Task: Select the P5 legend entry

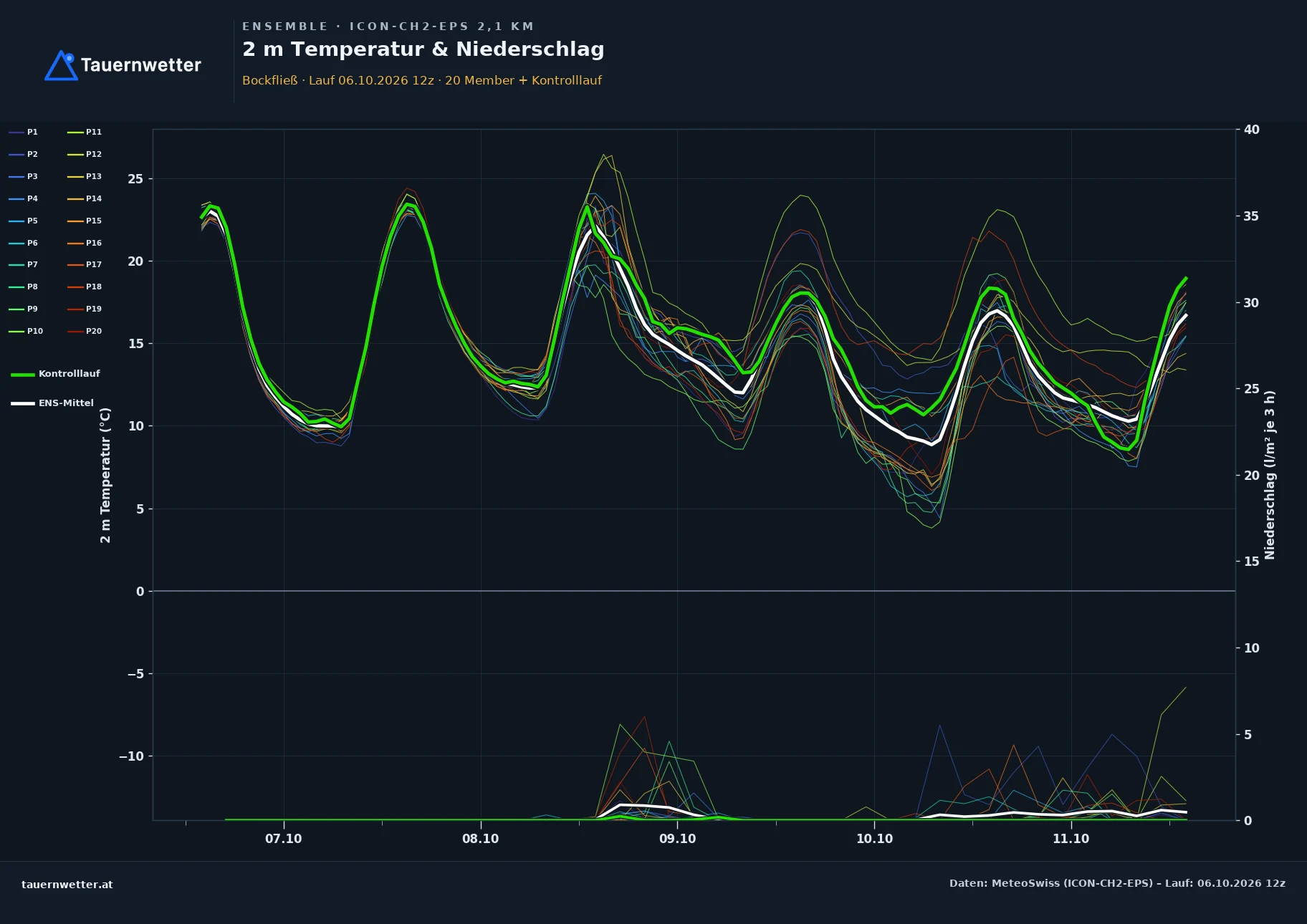Action: (x=23, y=221)
